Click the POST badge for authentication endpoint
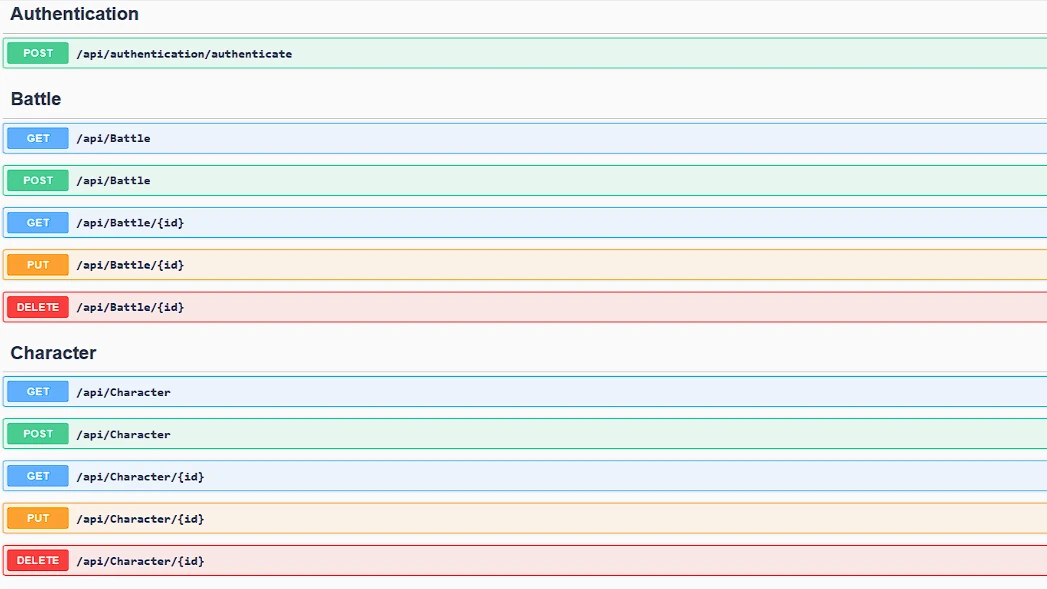 (x=38, y=53)
